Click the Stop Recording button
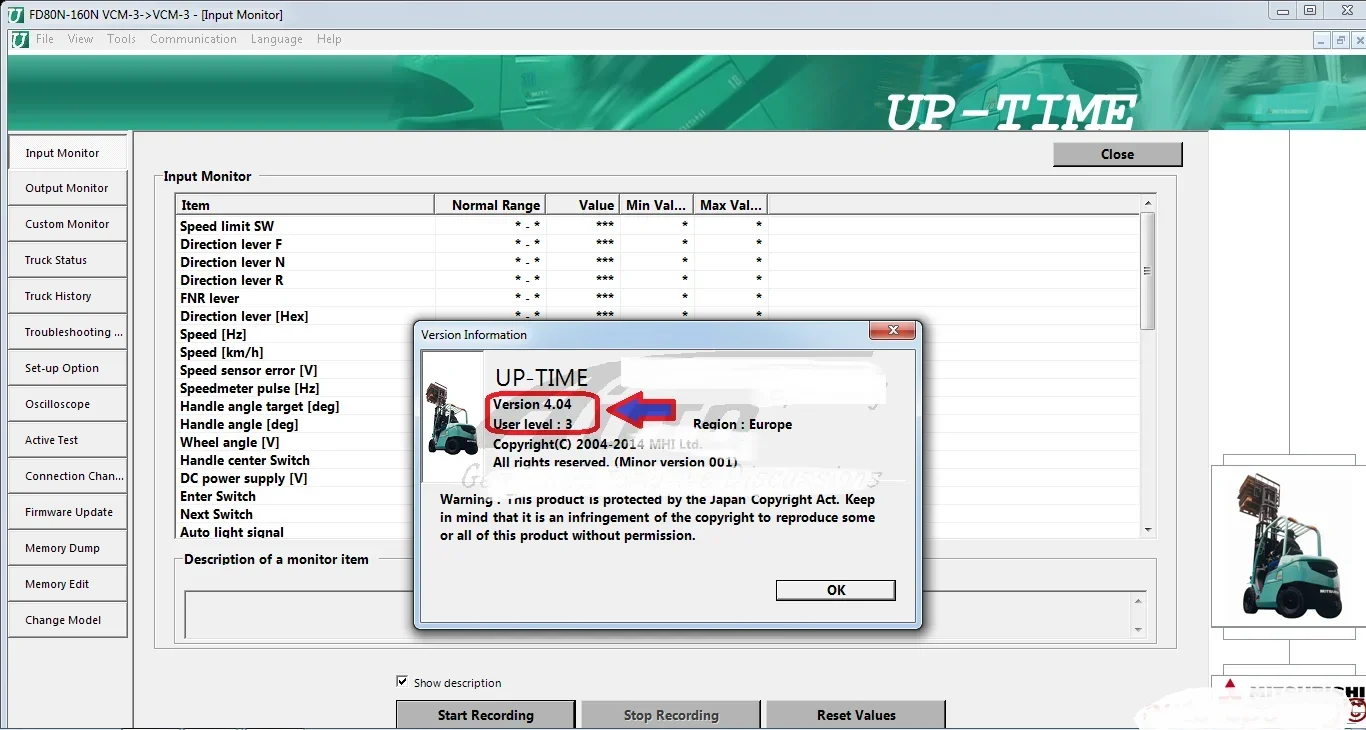 (x=671, y=715)
